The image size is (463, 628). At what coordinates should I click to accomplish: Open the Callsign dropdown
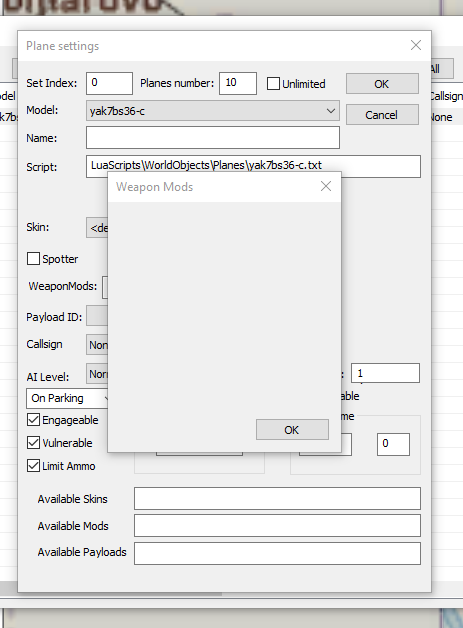tap(97, 345)
